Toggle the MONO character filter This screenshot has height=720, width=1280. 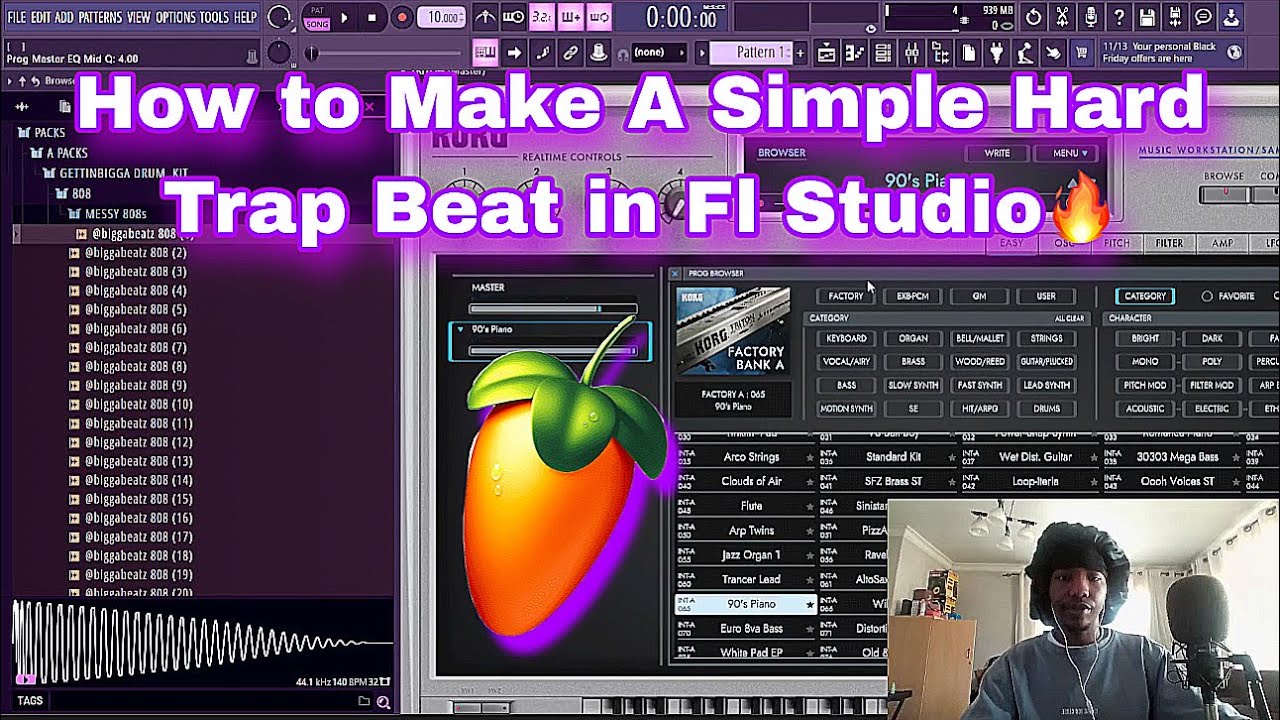click(x=1145, y=361)
